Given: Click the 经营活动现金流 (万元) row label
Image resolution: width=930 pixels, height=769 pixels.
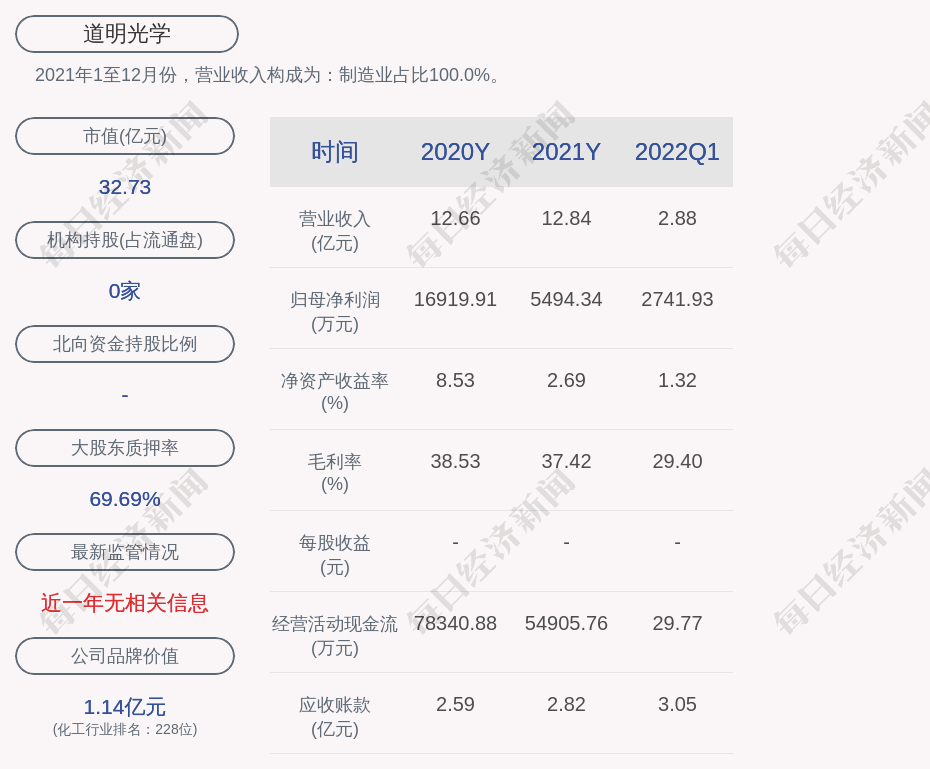Looking at the screenshot, I should click(335, 636).
